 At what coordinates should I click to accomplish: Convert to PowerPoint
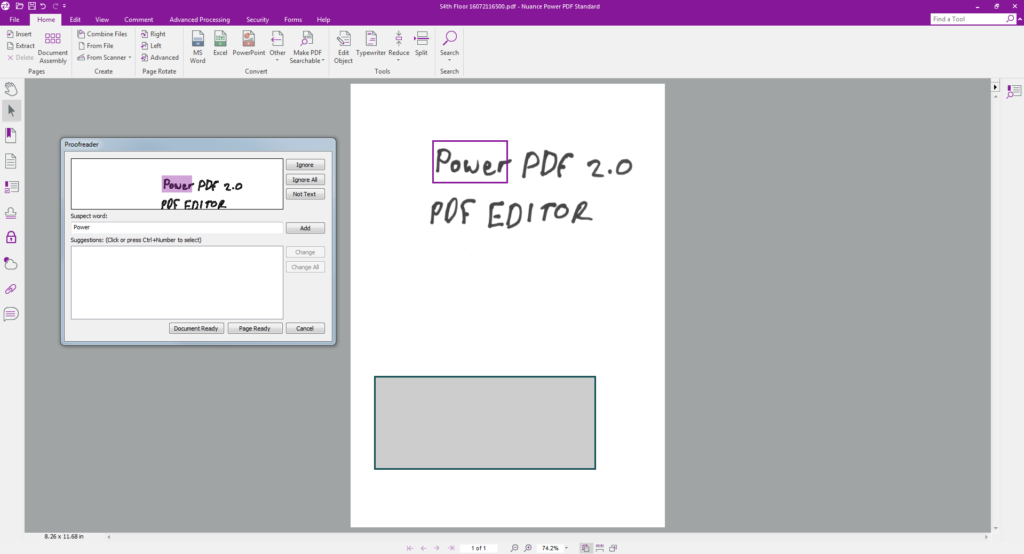pos(249,44)
